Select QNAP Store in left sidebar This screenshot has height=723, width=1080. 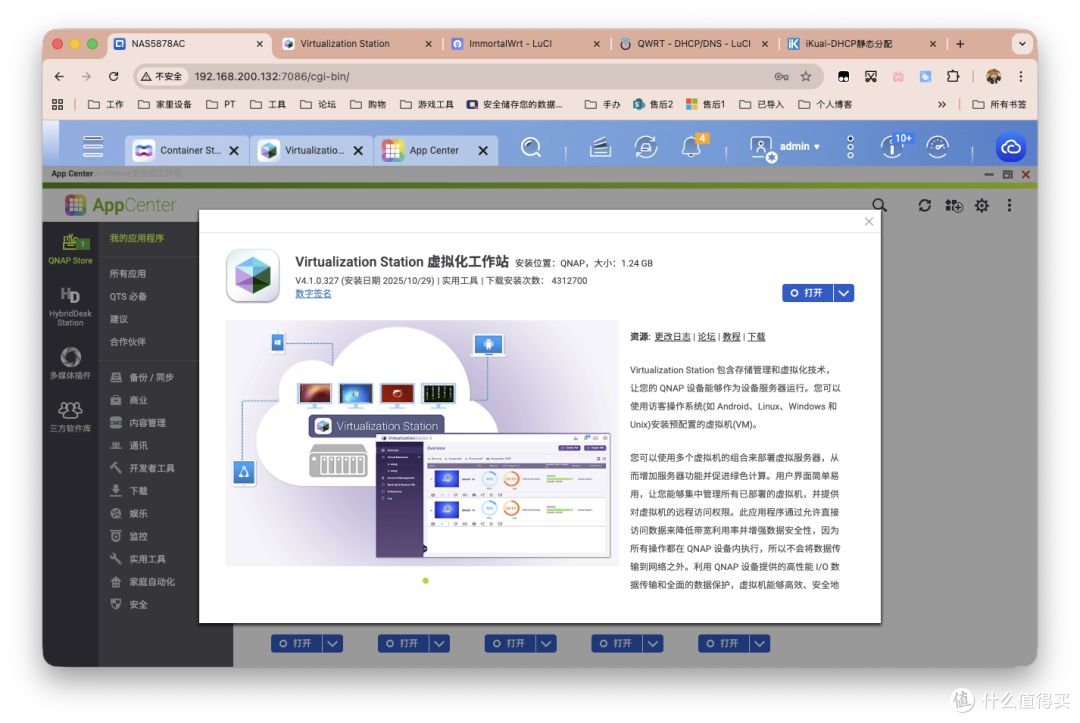pos(70,249)
